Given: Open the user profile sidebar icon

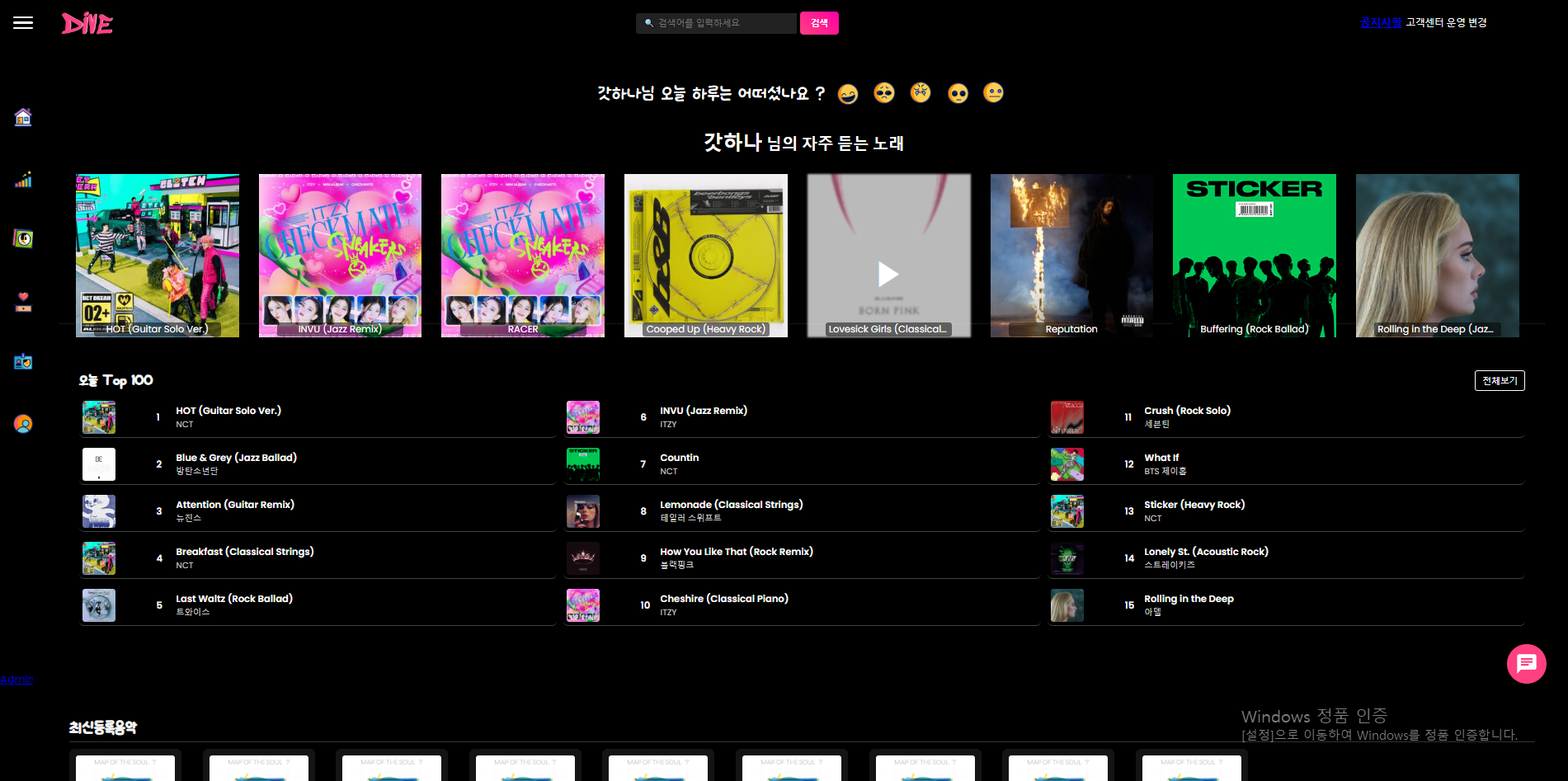Looking at the screenshot, I should [23, 424].
